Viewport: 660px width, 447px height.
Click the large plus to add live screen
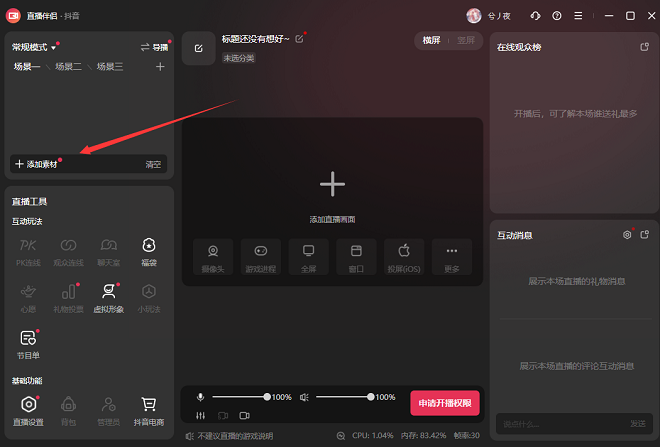tap(332, 184)
